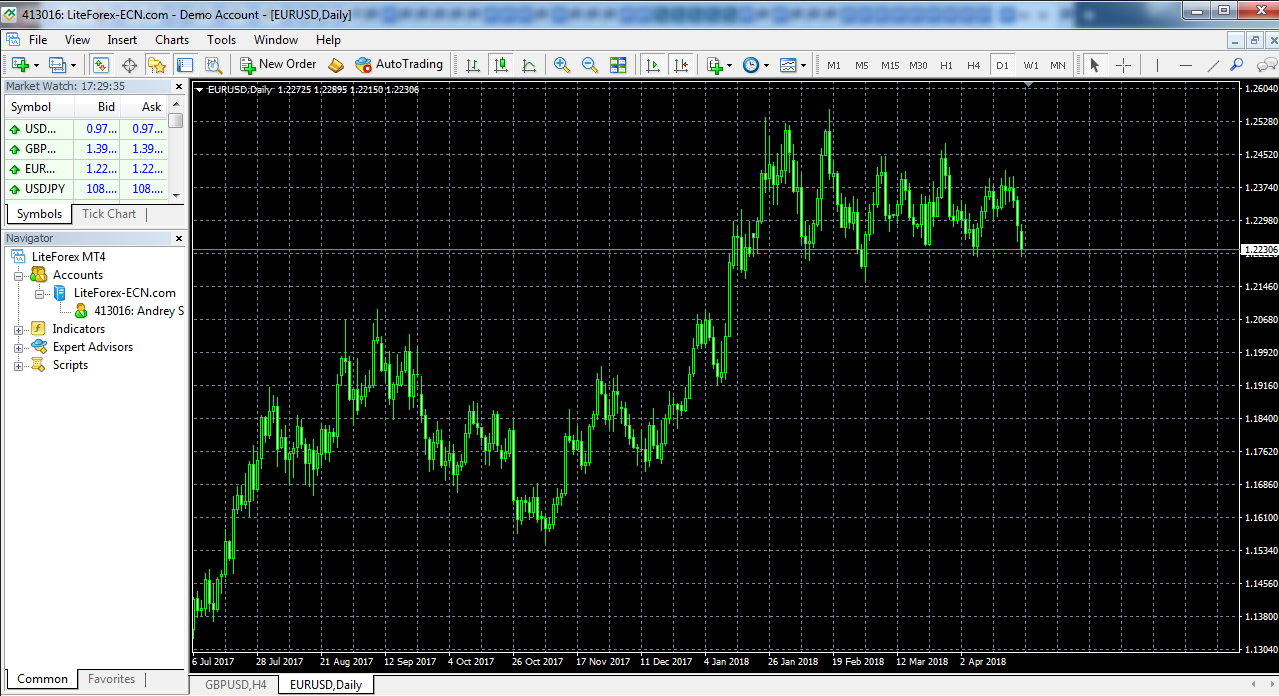
Task: Collapse the Accounts tree node
Action: pyautogui.click(x=18, y=275)
